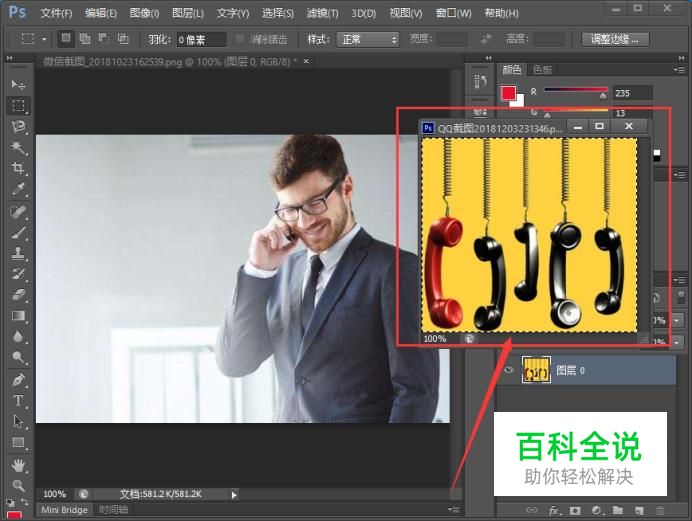Select the Magic Wand tool
This screenshot has height=521, width=692.
[x=18, y=147]
